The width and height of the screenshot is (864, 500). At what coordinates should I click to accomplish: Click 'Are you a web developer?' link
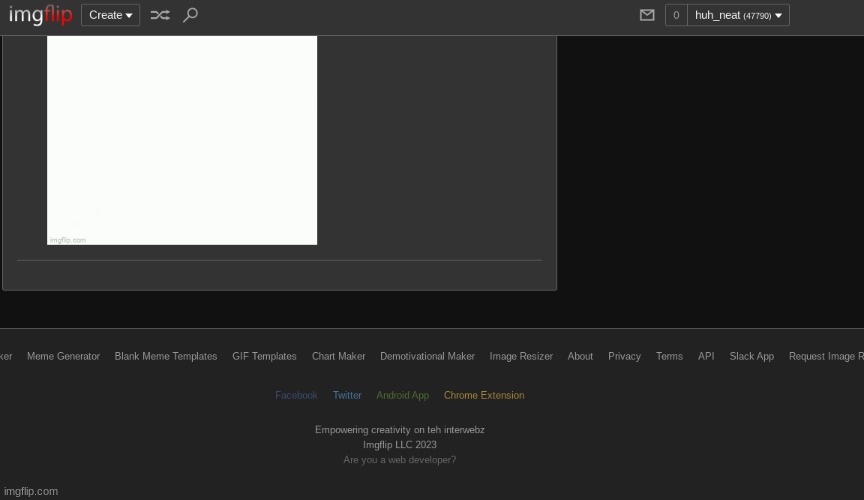coord(399,460)
